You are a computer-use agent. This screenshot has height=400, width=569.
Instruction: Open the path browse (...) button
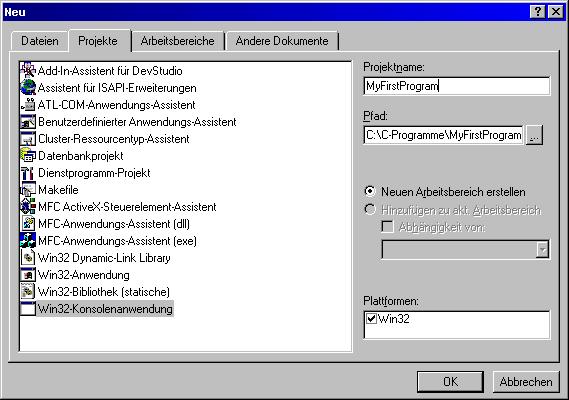pyautogui.click(x=534, y=135)
